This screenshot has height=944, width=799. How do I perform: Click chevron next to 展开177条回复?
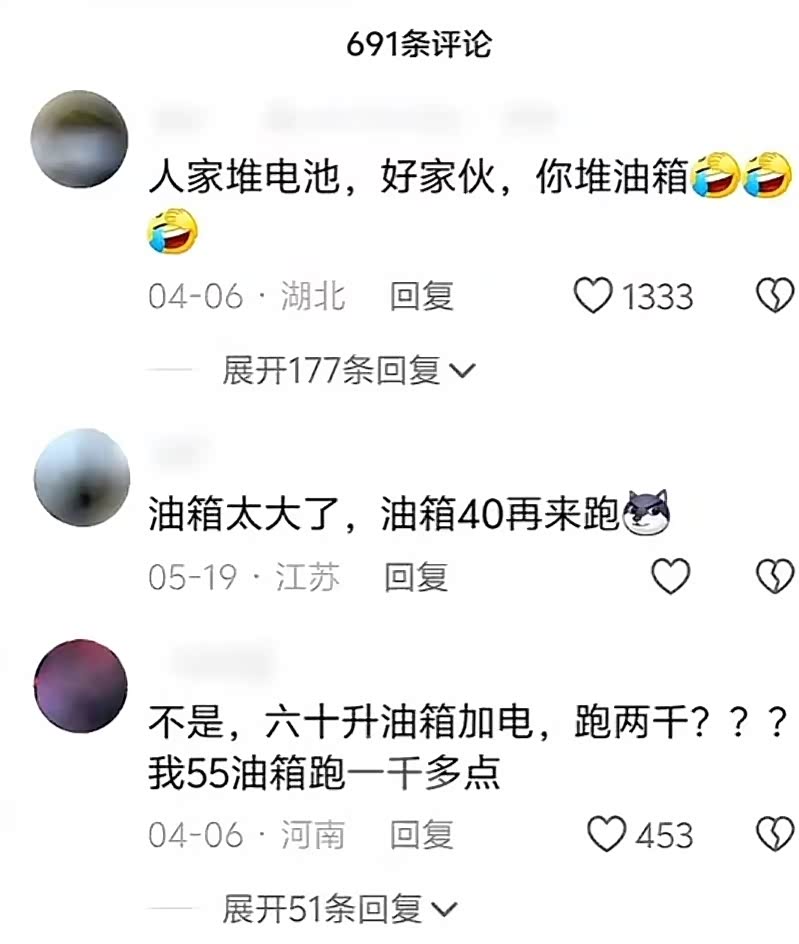click(462, 371)
